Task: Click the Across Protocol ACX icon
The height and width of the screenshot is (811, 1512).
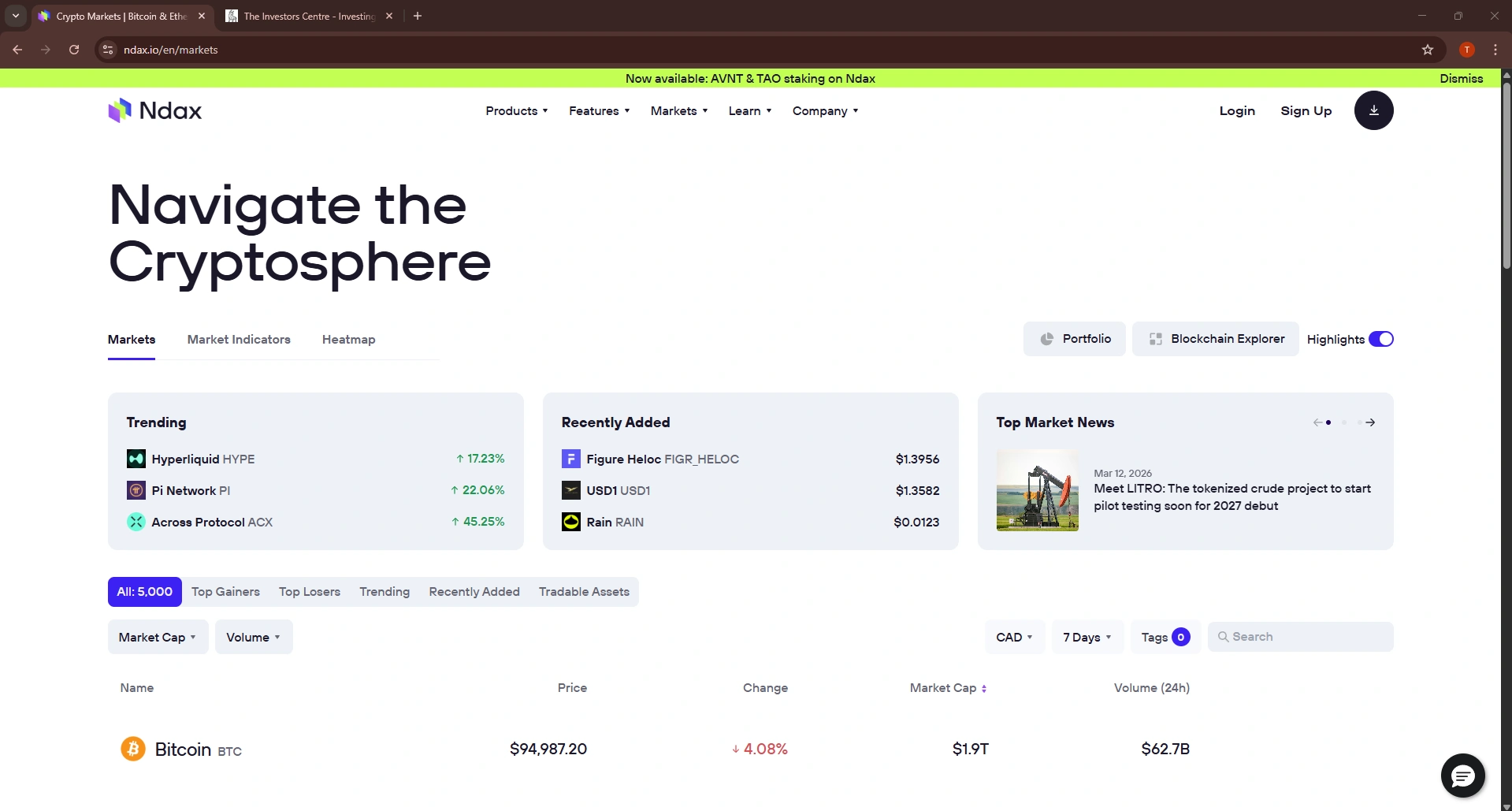Action: 136,522
